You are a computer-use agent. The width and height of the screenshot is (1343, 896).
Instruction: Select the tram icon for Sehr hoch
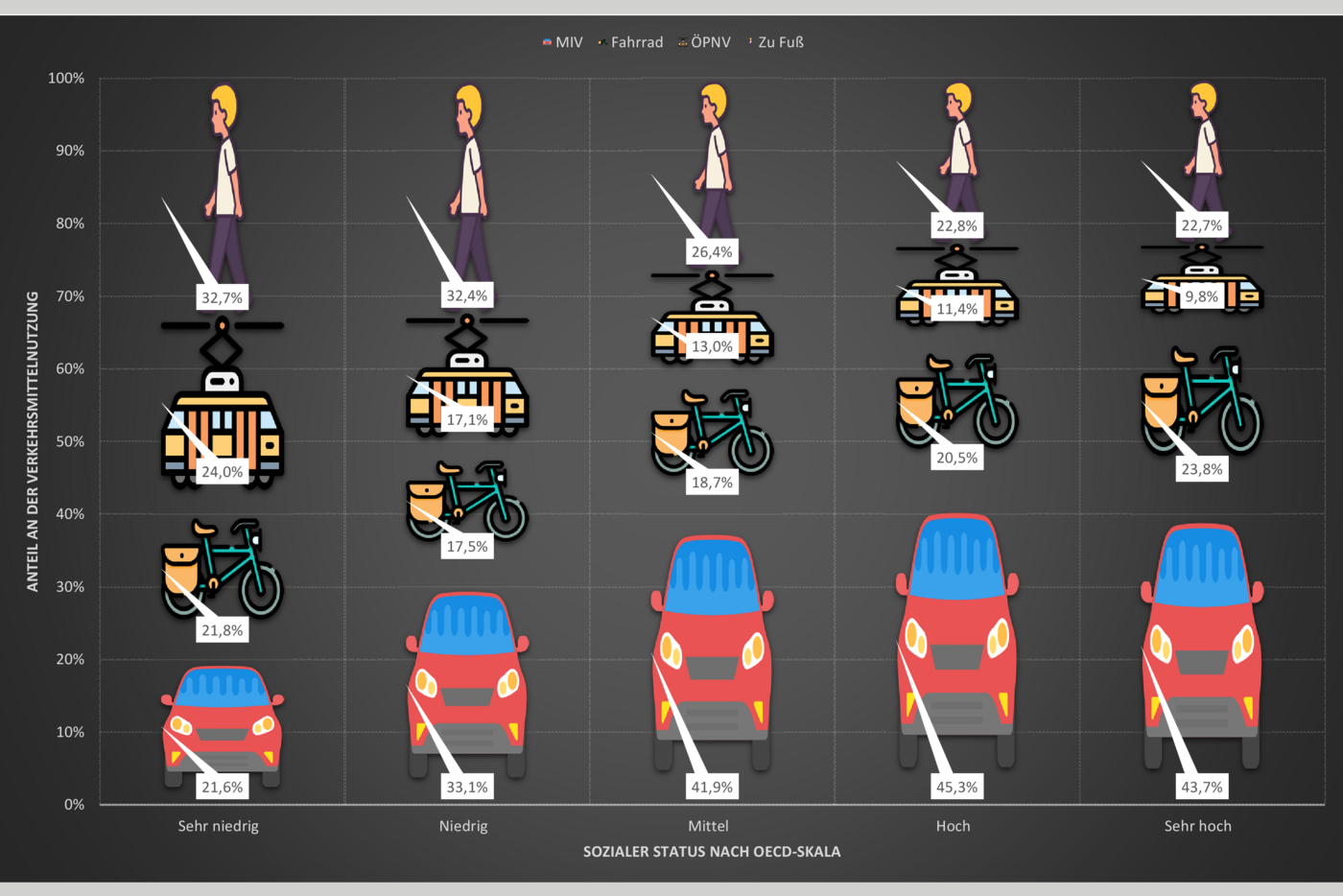click(x=1202, y=278)
